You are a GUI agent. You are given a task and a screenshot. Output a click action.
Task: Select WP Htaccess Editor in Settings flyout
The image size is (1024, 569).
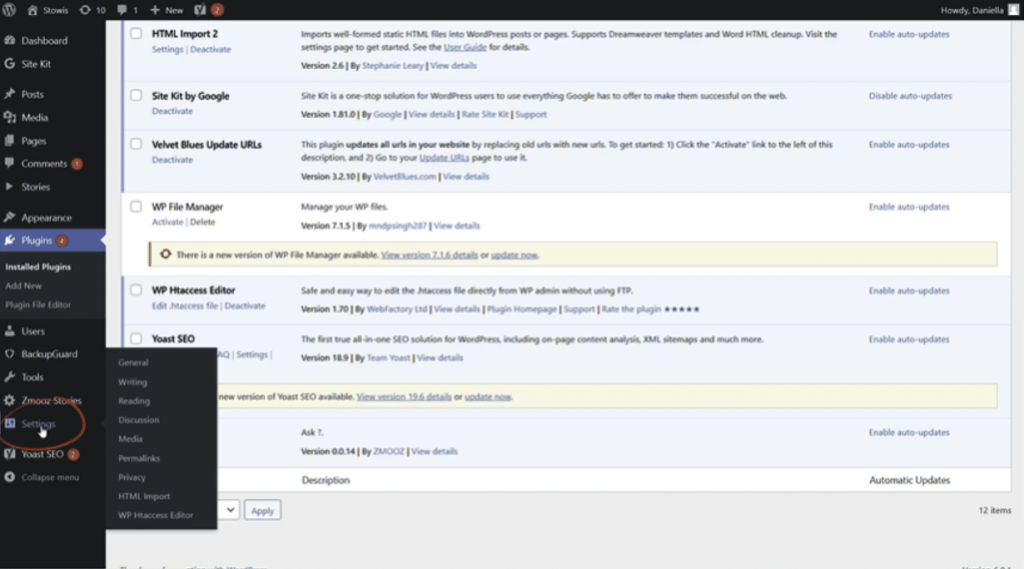point(155,515)
